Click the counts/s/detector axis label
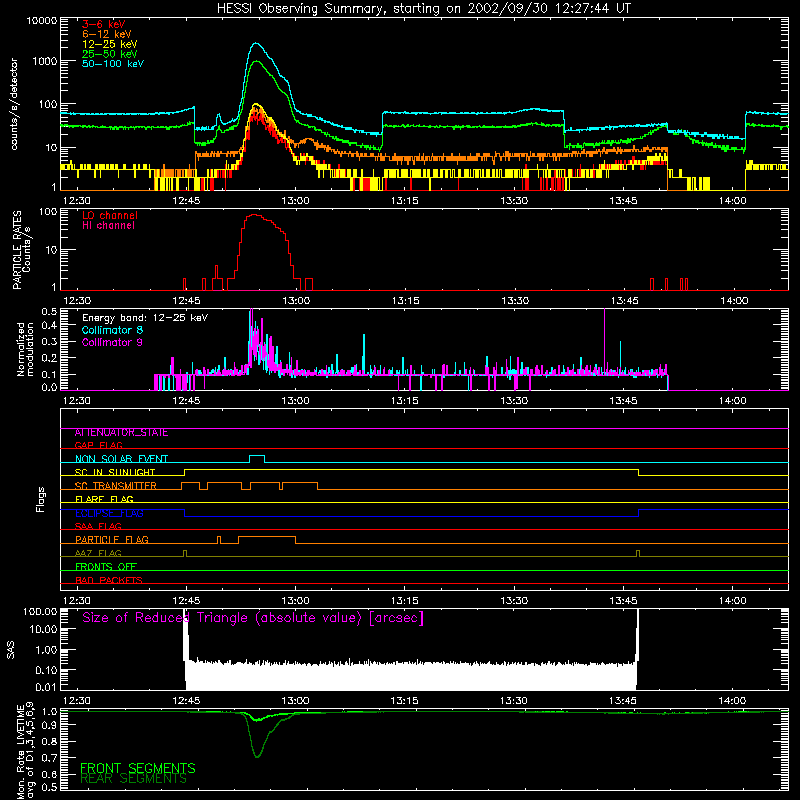 pos(14,104)
